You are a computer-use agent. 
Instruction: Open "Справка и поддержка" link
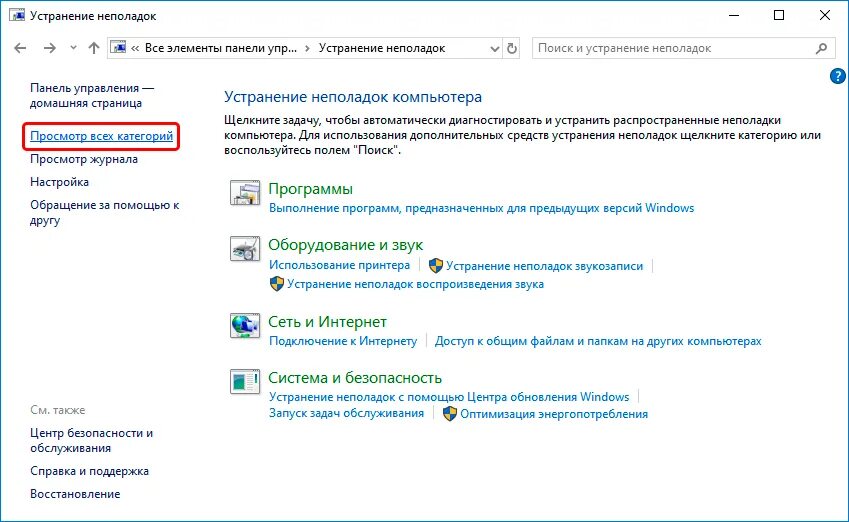(x=89, y=471)
